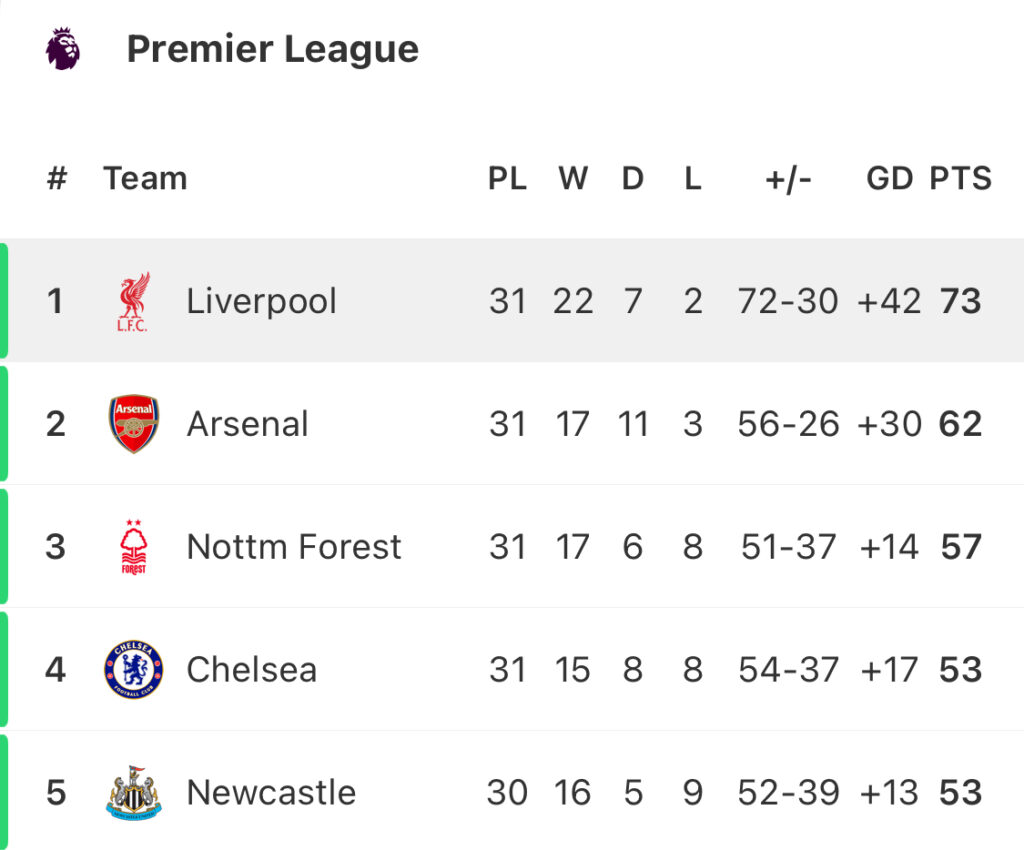Image resolution: width=1024 pixels, height=850 pixels.
Task: Click the Premier League lion logo
Action: click(63, 48)
